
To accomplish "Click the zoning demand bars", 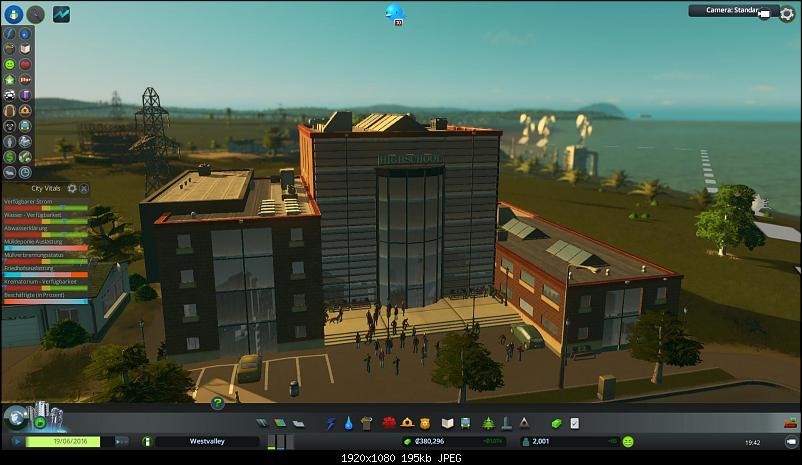I will coord(280,441).
